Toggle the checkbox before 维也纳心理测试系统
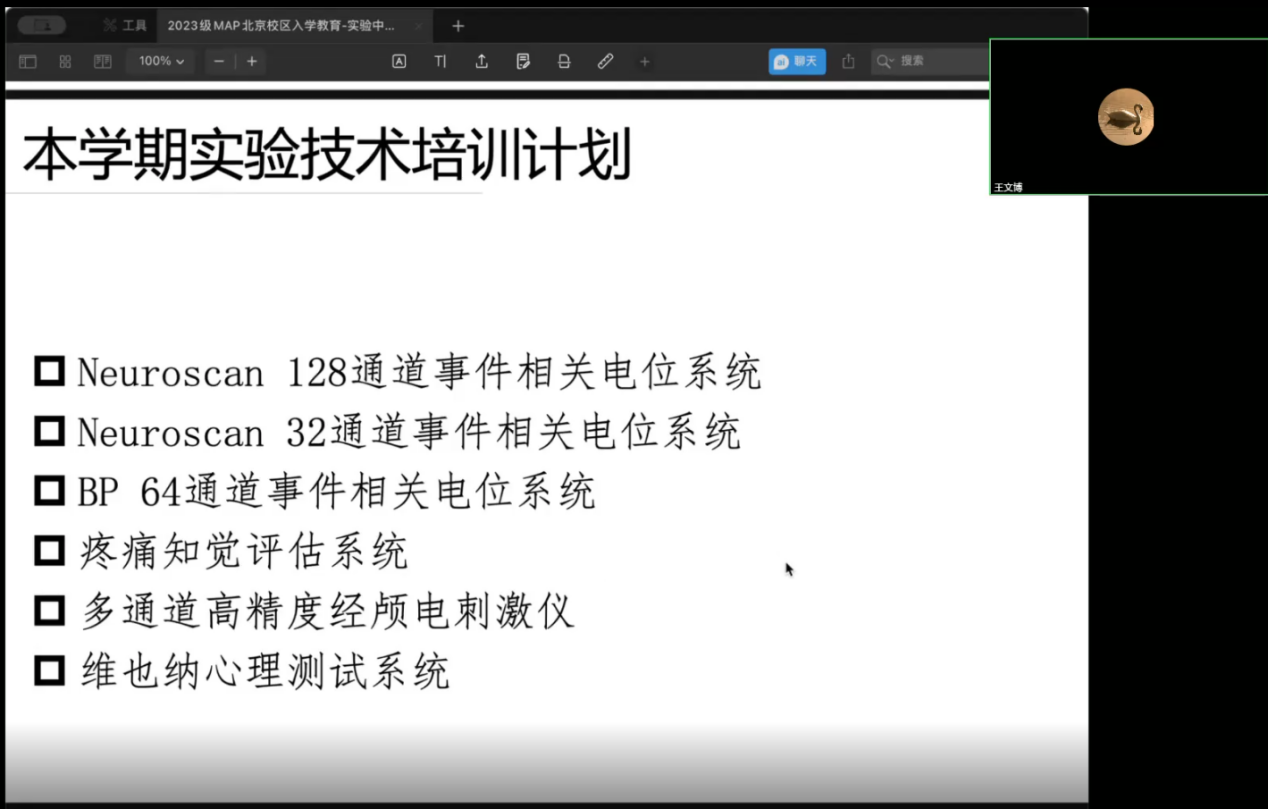Screen dimensions: 1268x809 click(x=48, y=670)
